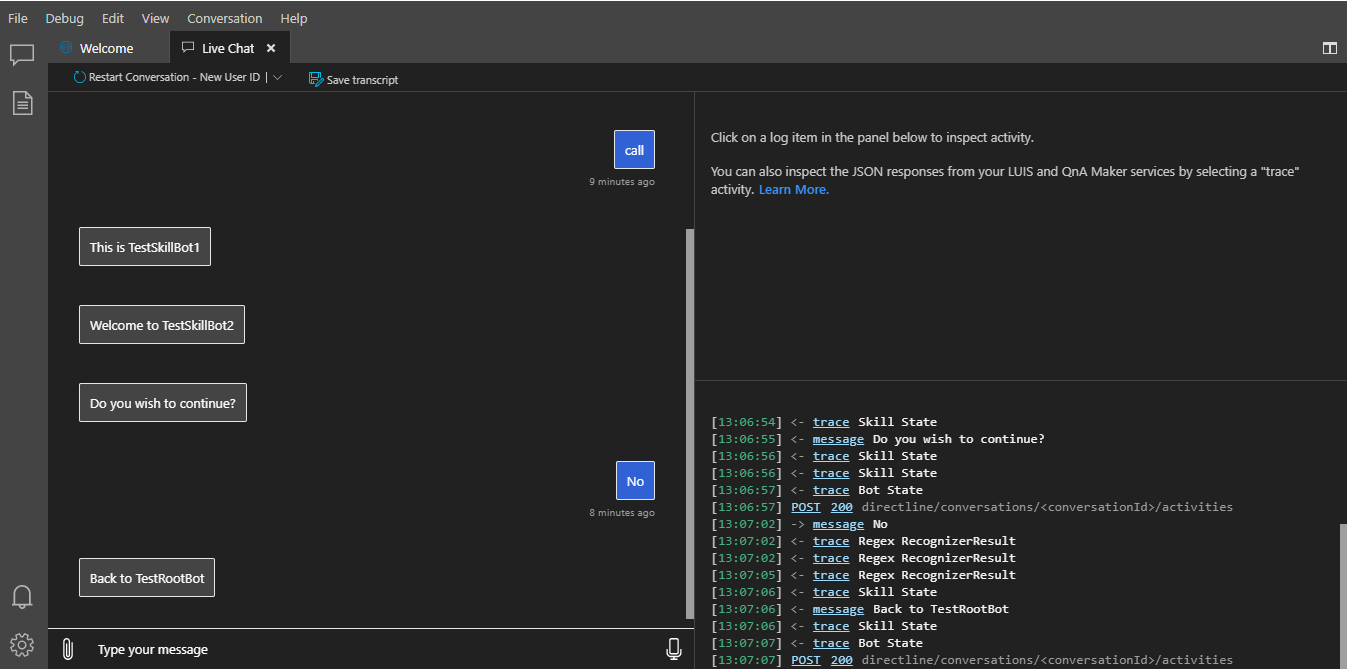Open the transcripts panel icon in the sidebar

pos(22,103)
